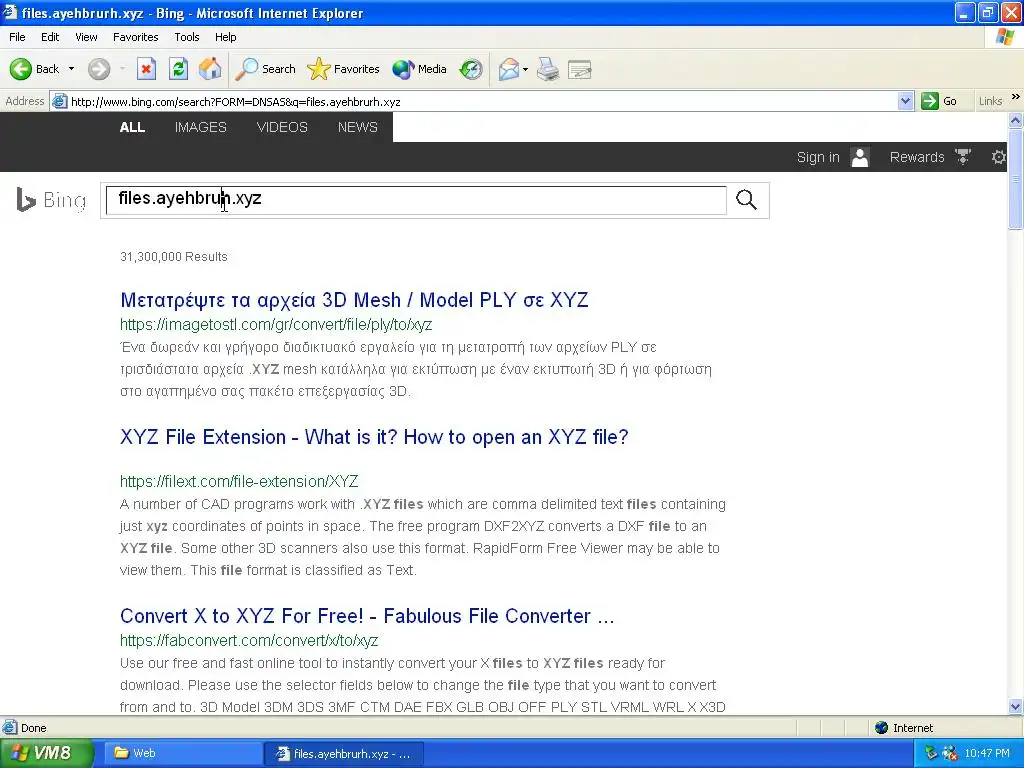Click the user profile avatar icon
The width and height of the screenshot is (1024, 768).
click(x=860, y=157)
